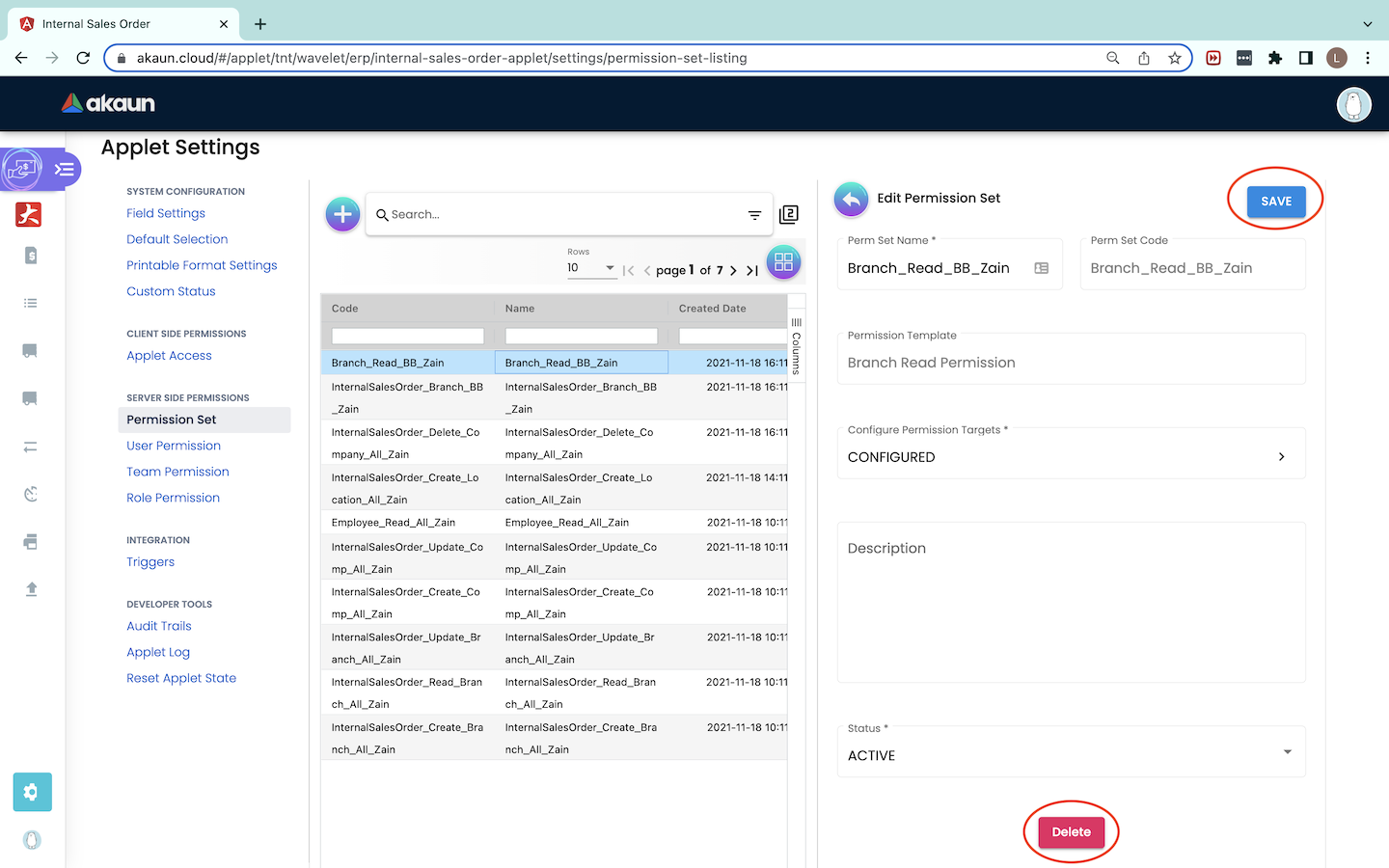Open the sidebar menu toggle icon
Screen dimensions: 1389x868
pyautogui.click(x=64, y=170)
